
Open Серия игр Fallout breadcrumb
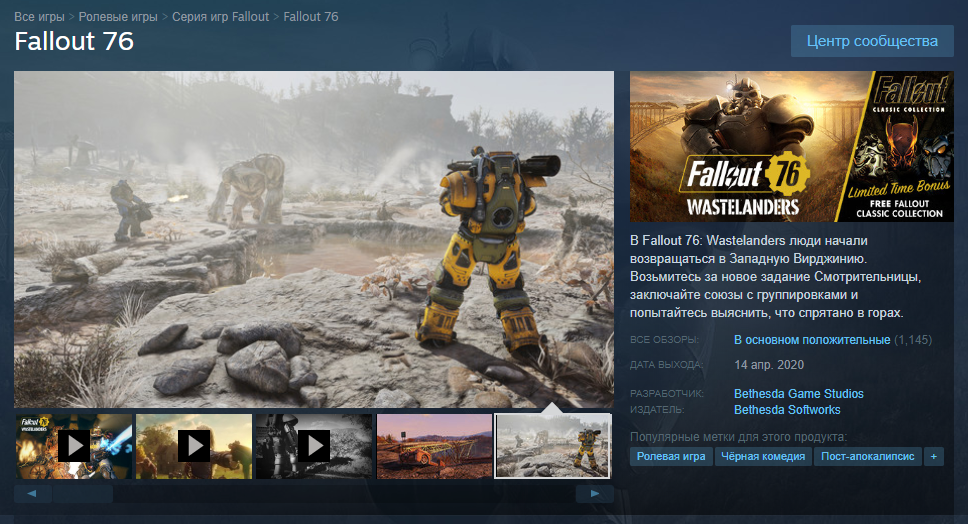point(220,17)
